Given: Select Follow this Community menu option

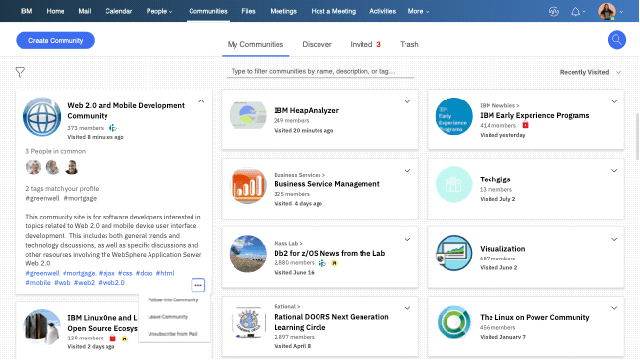Looking at the screenshot, I should 173,300.
